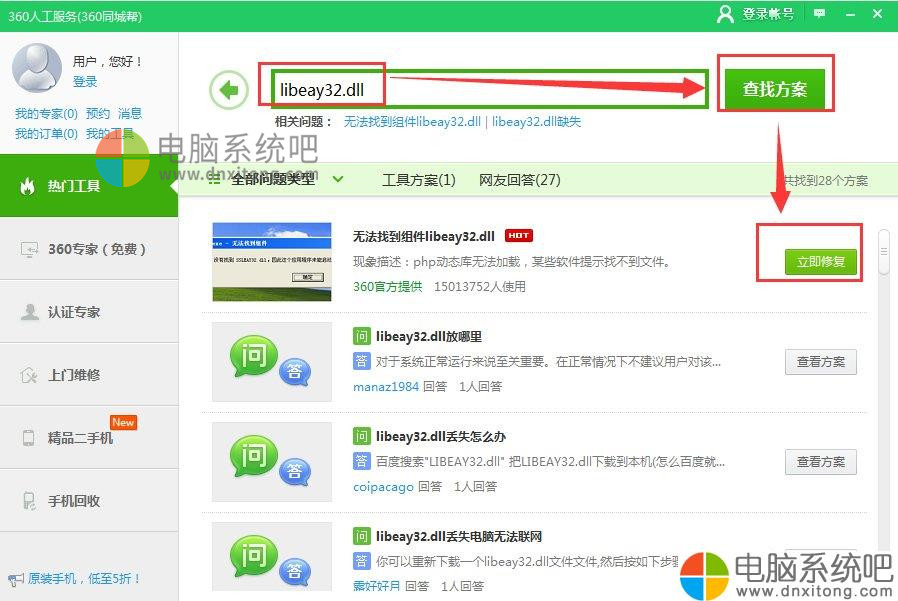Click 查看方案 for libeay32.dll丢失怎么办
Viewport: 898px width, 601px height.
click(821, 462)
